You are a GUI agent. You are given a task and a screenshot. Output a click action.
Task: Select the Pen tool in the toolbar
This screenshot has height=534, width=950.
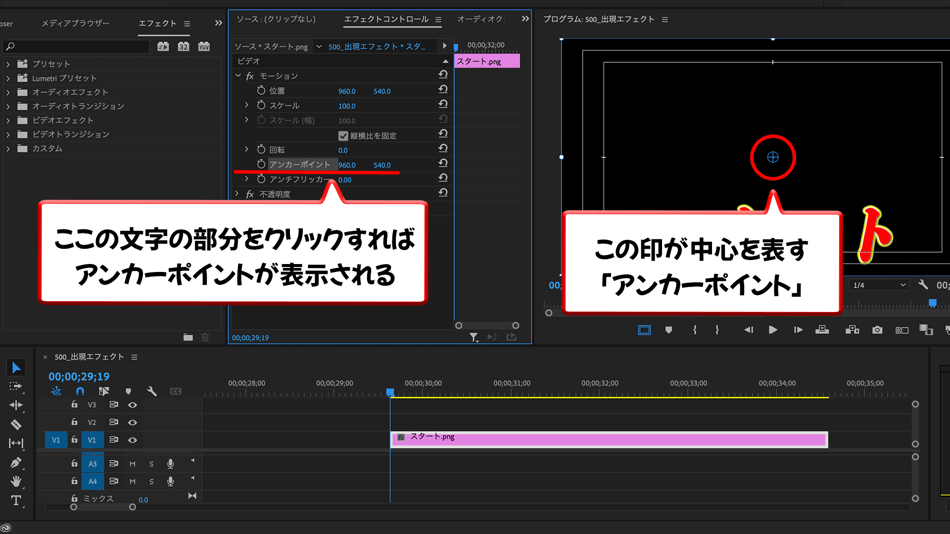point(16,462)
